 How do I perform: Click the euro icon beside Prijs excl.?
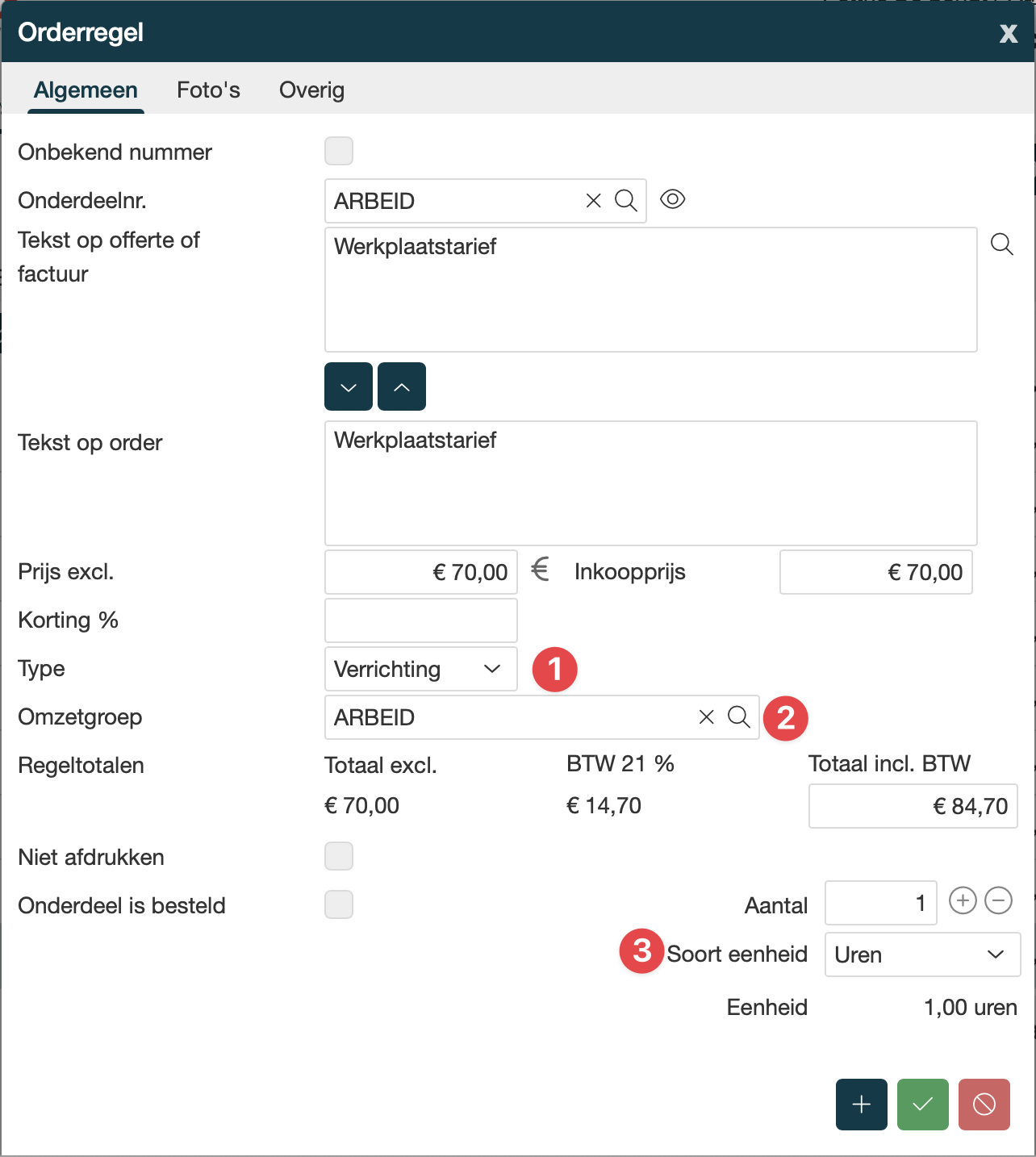click(540, 570)
